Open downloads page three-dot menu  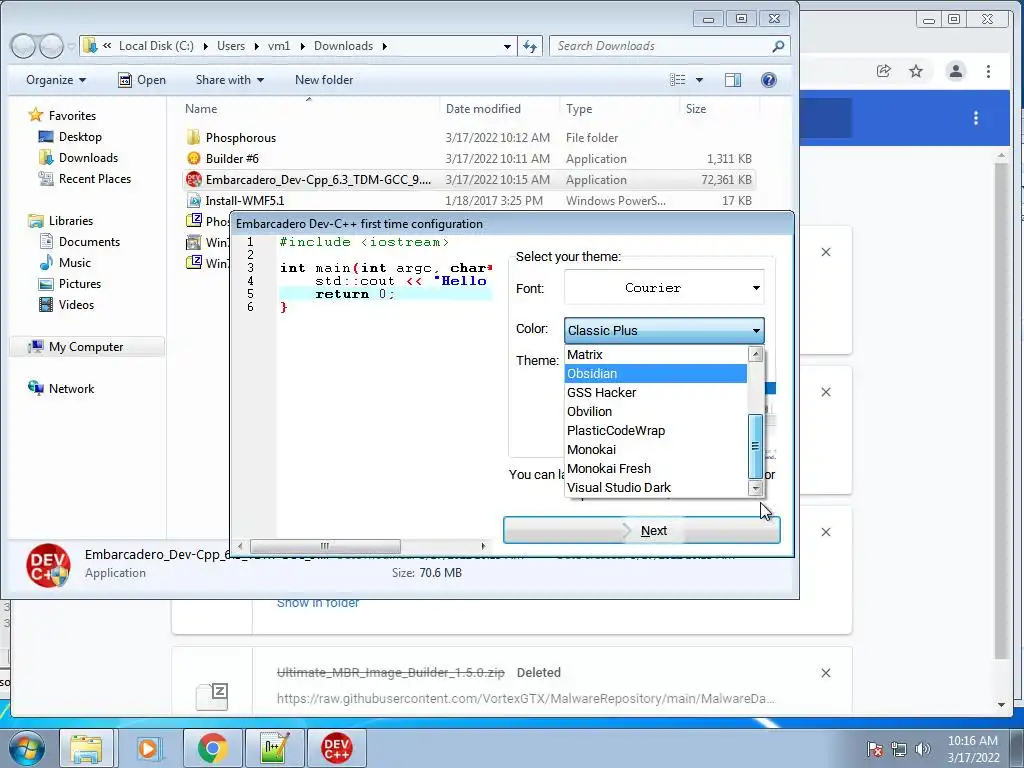coord(976,118)
